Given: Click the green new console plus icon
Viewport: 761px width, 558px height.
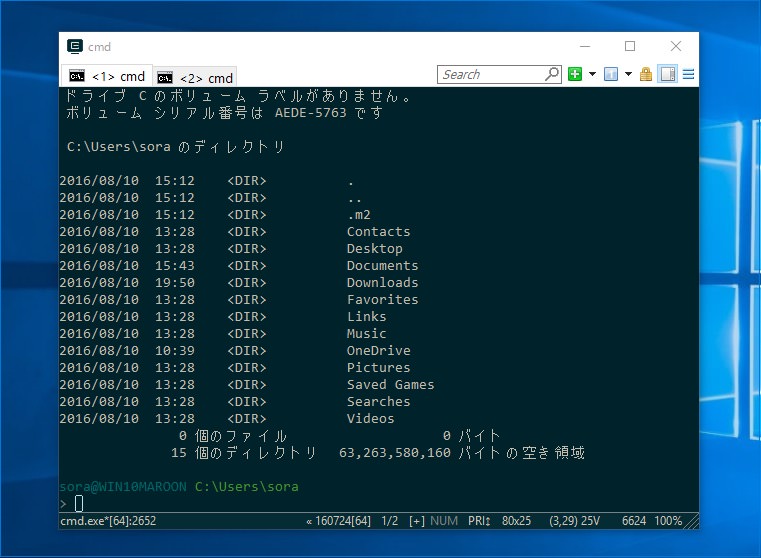Looking at the screenshot, I should click(575, 74).
